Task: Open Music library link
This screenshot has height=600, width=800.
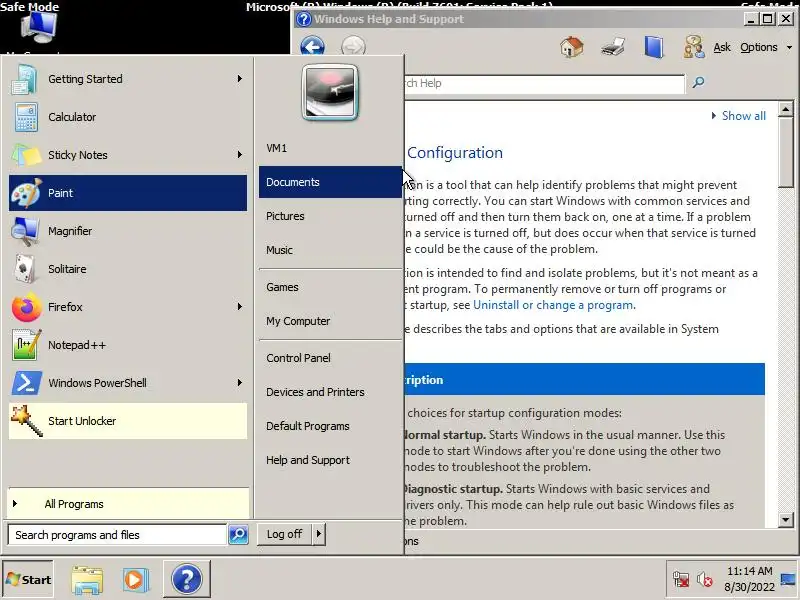Action: tap(330, 250)
